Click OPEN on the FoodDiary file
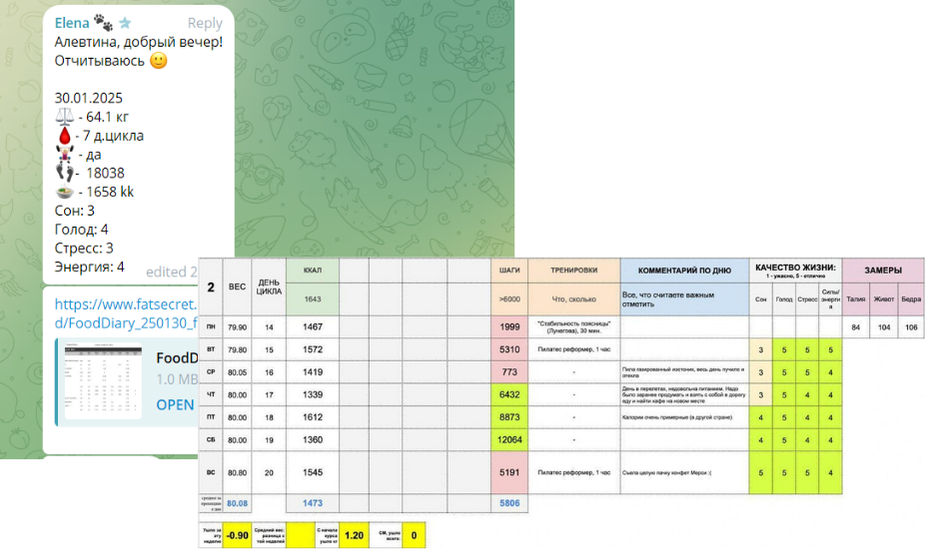Screen dimensions: 926x549 click(175, 404)
